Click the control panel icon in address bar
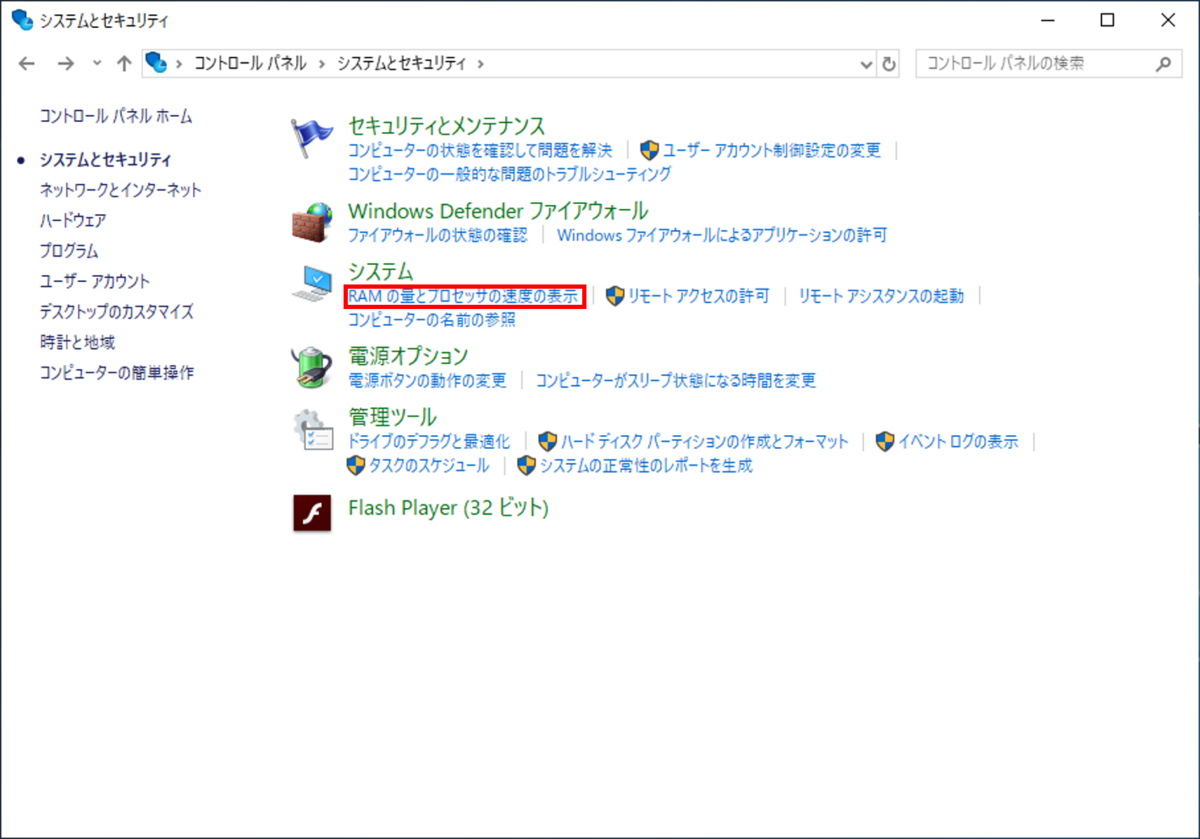This screenshot has width=1200, height=839. coord(156,62)
